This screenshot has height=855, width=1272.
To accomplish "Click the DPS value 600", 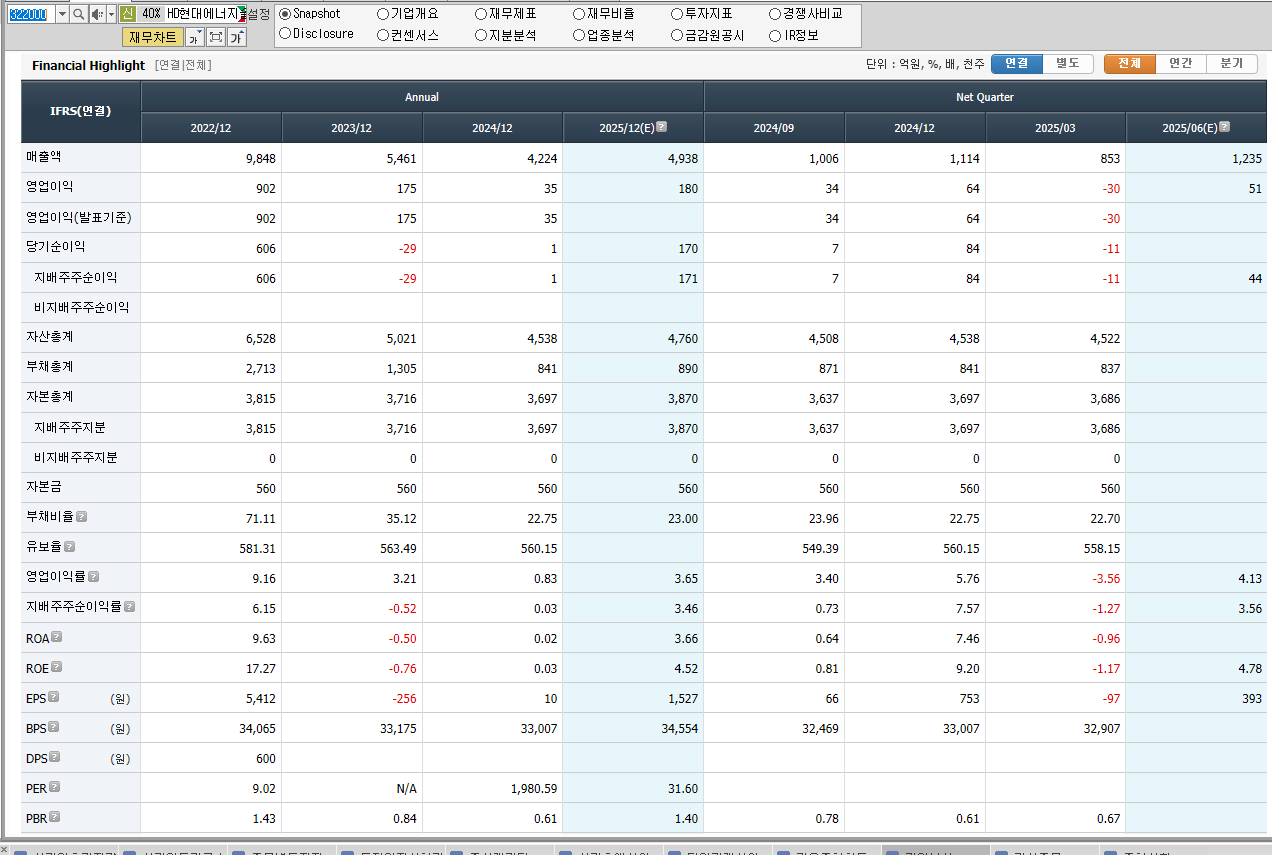I will (266, 758).
